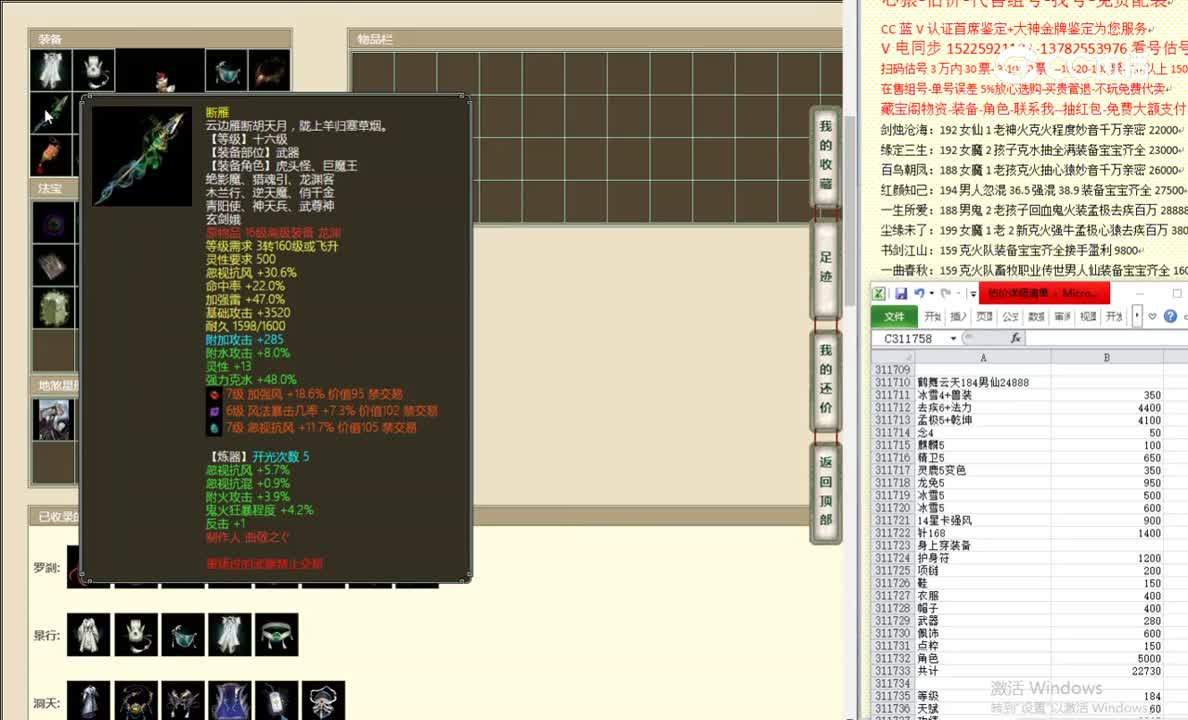The height and width of the screenshot is (720, 1188).
Task: Select column B header in Excel
Action: (x=1107, y=357)
